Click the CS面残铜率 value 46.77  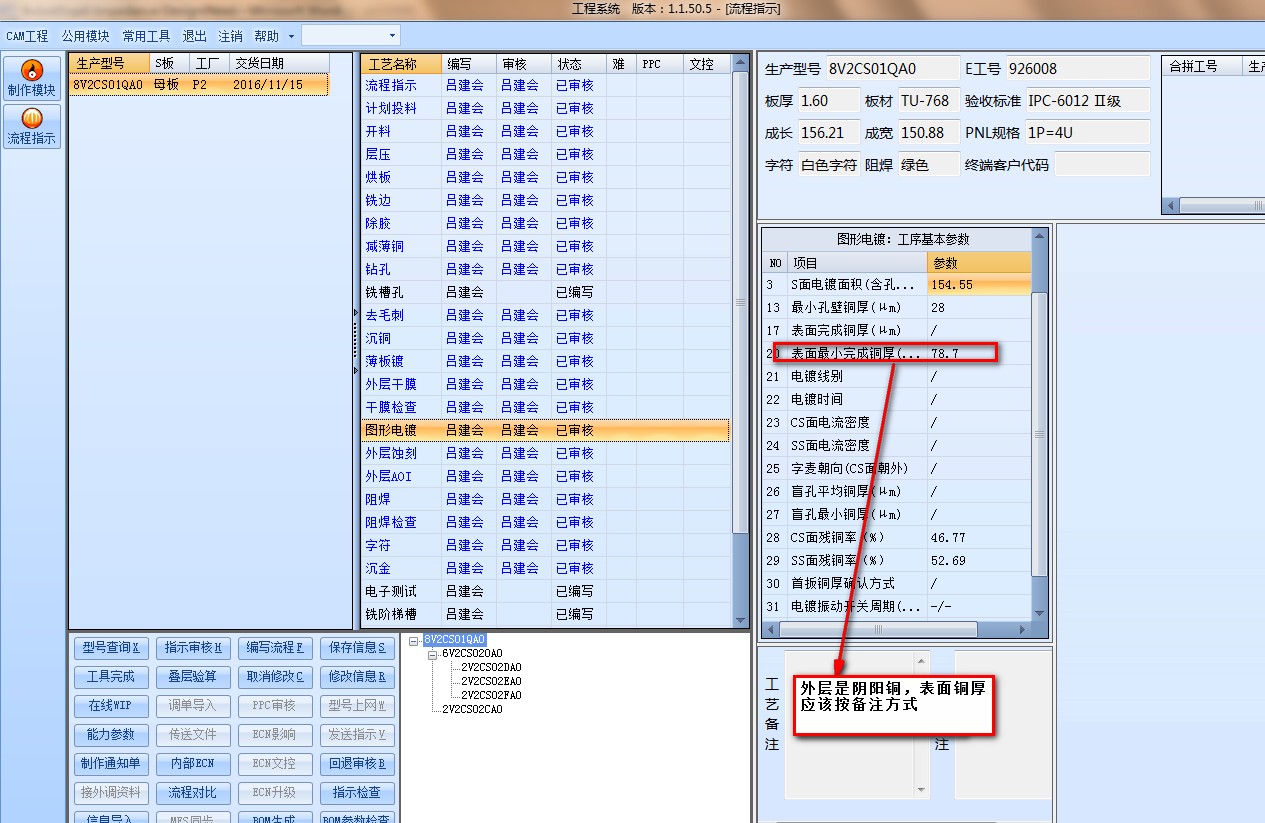(979, 538)
